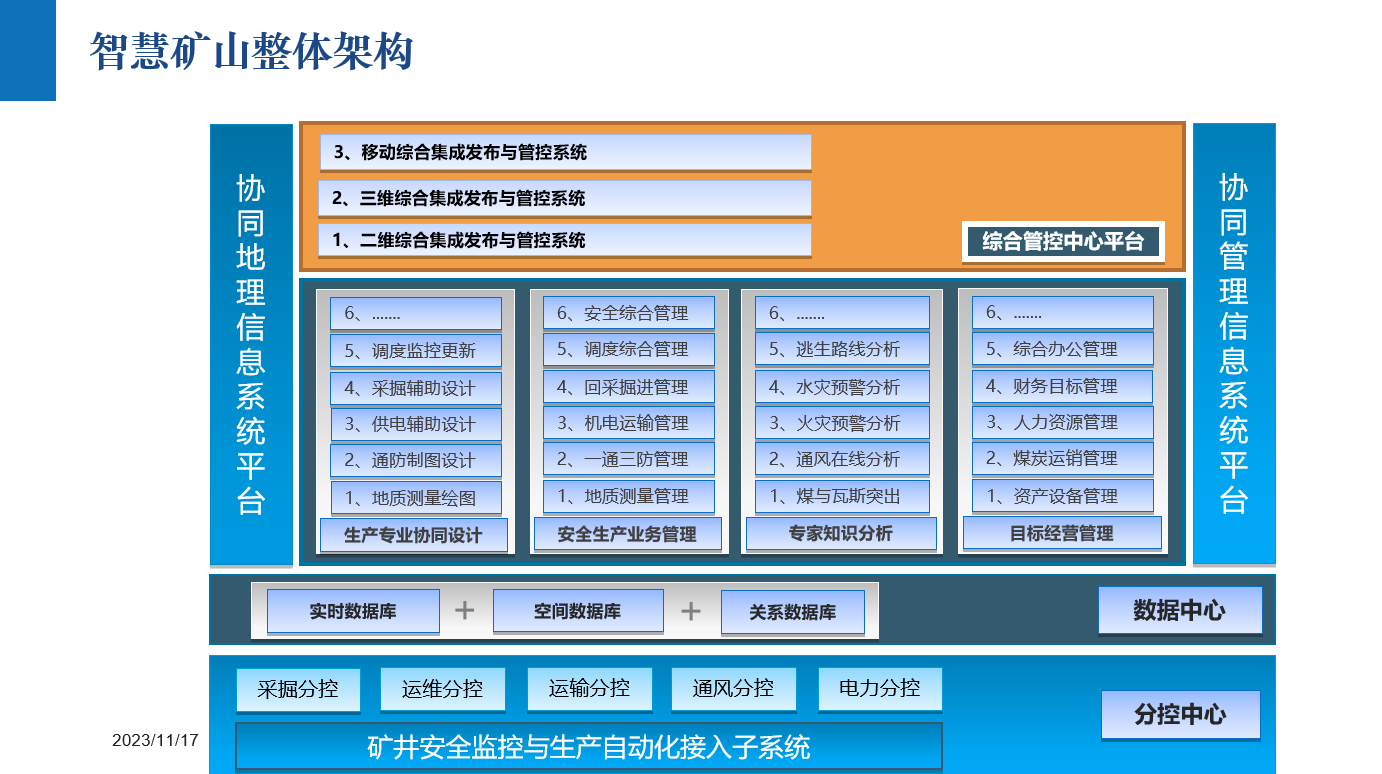Click the 矿井安全监控与生产自动化接入子系统 bar

coord(589,746)
